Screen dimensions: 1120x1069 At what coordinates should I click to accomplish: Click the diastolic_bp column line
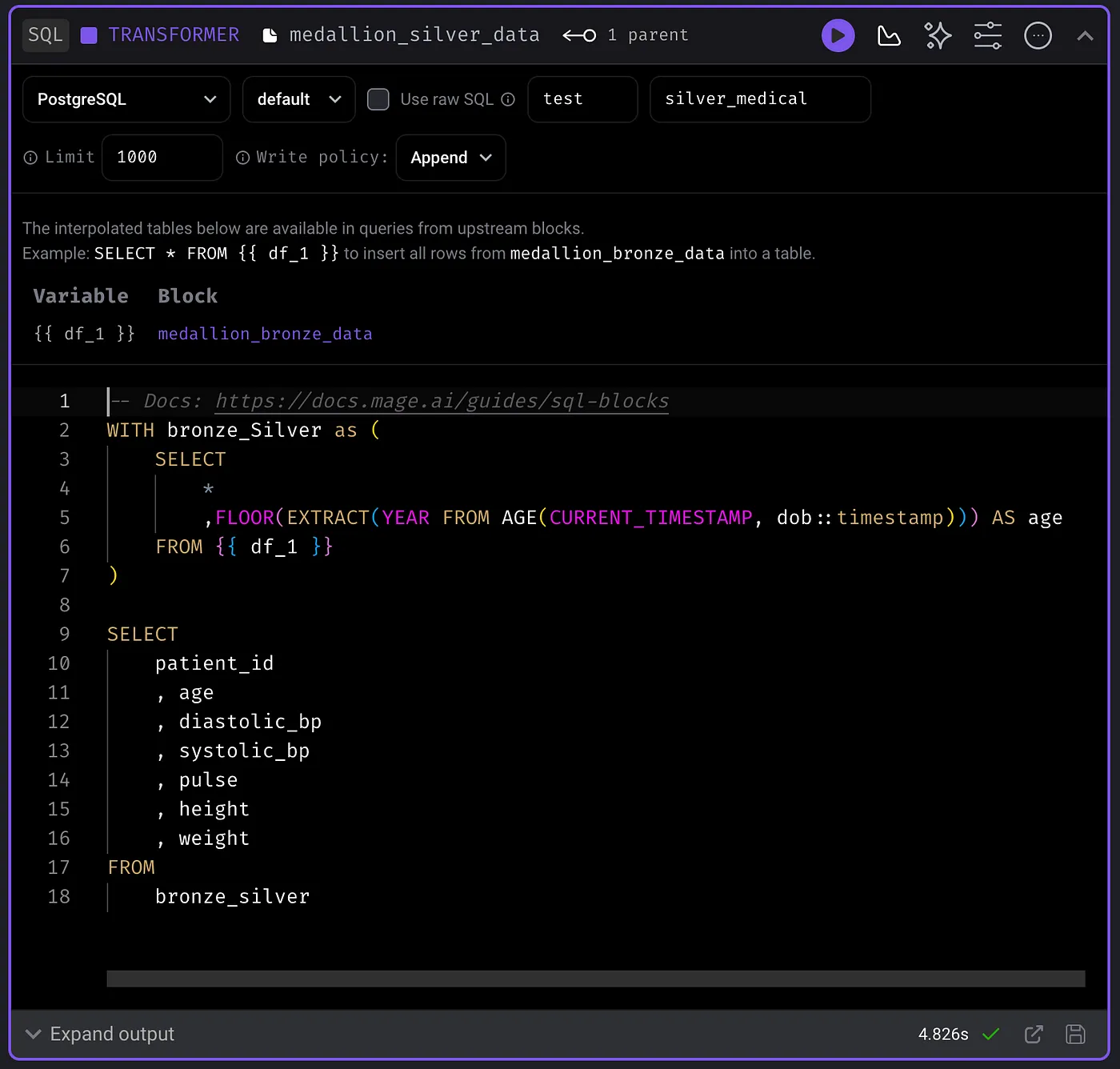click(x=239, y=722)
